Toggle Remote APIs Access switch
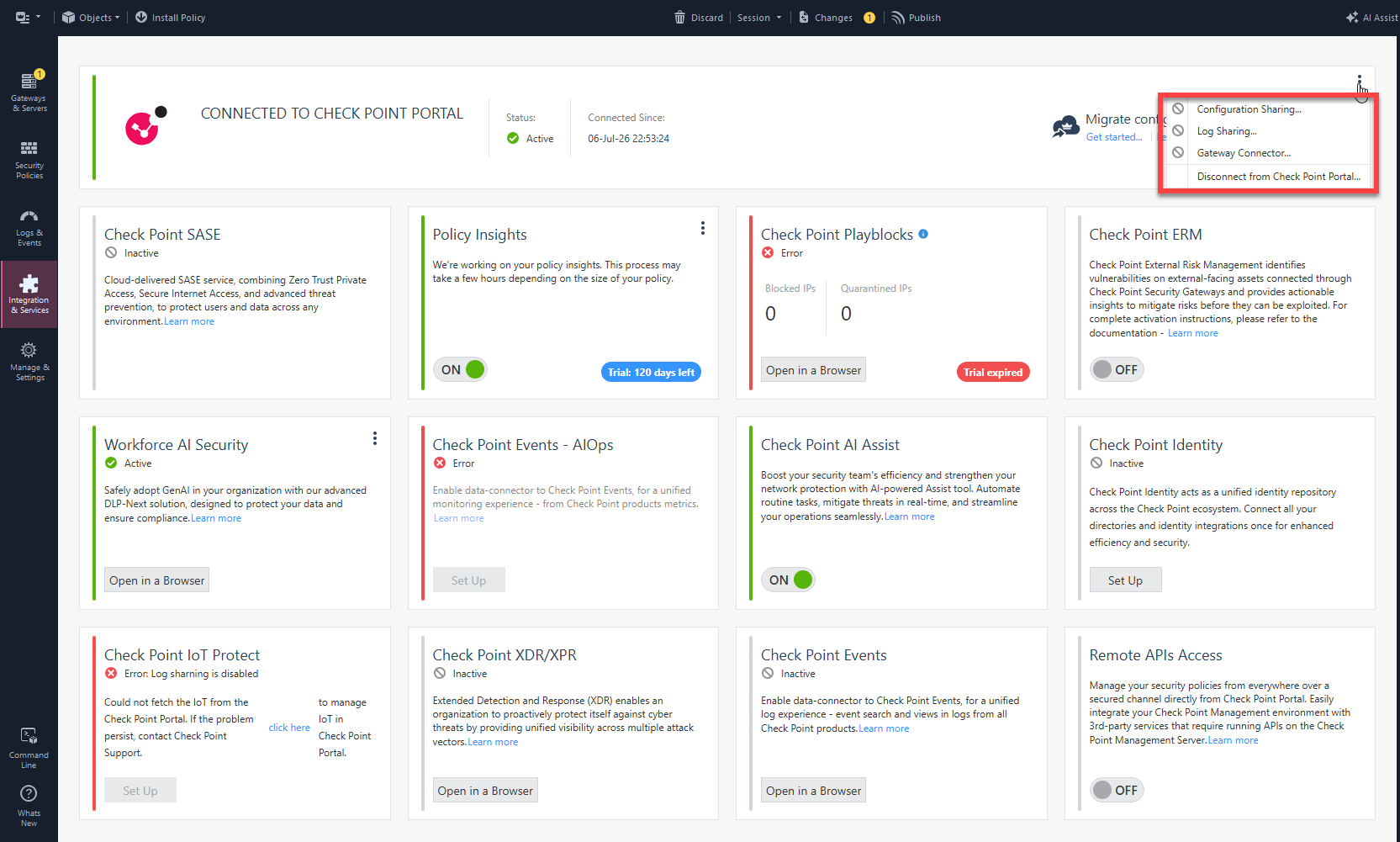The image size is (1400, 842). tap(1117, 790)
